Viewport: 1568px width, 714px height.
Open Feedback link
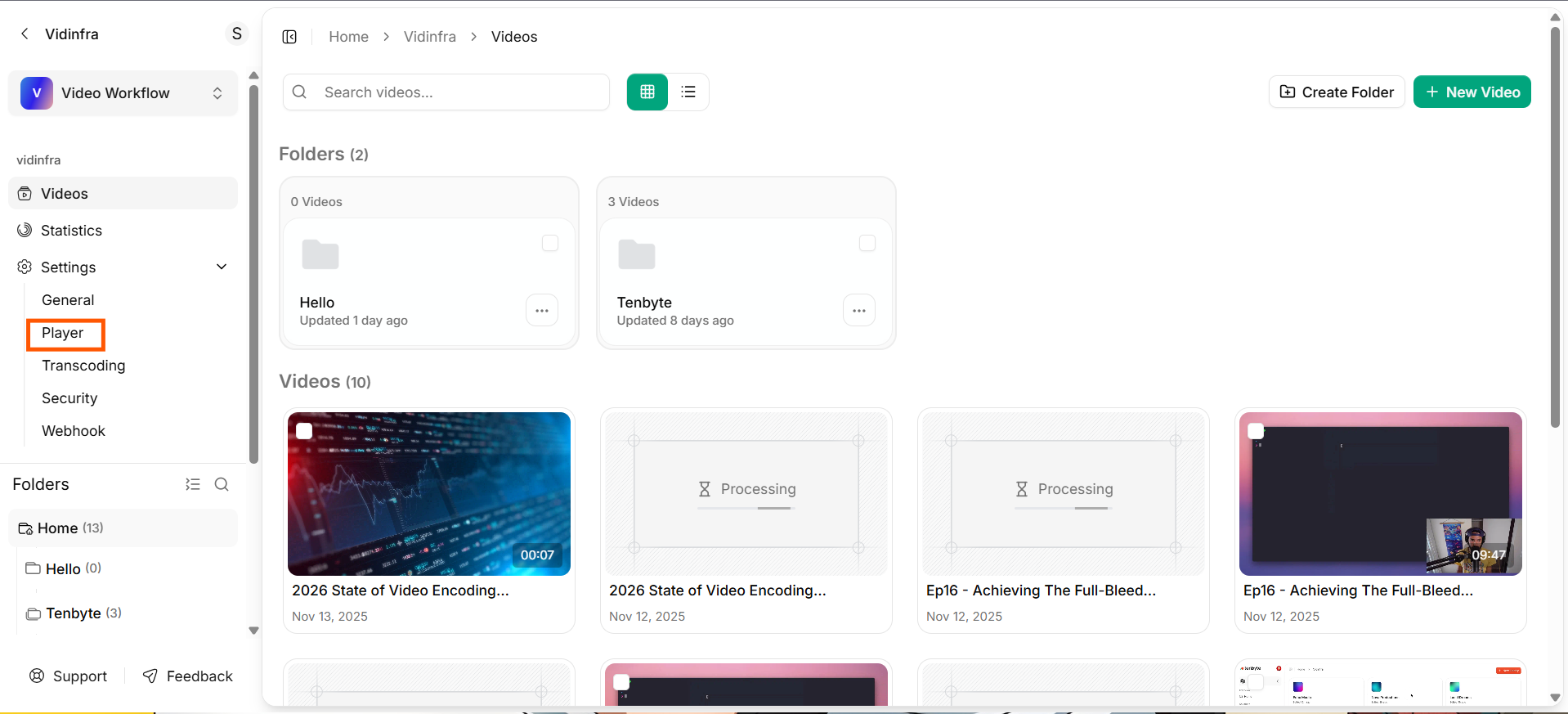(x=188, y=676)
